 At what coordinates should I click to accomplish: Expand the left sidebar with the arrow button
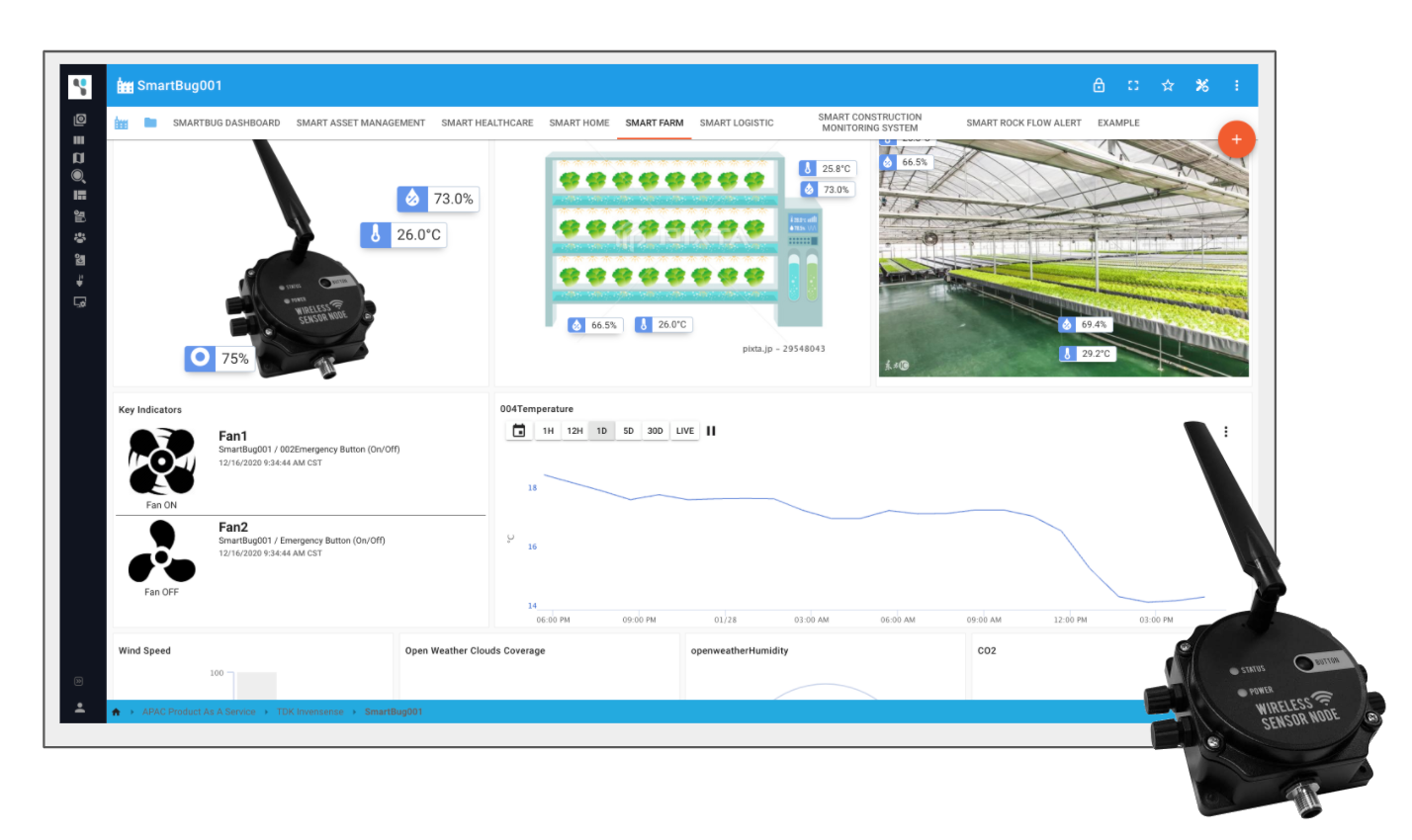tap(79, 681)
